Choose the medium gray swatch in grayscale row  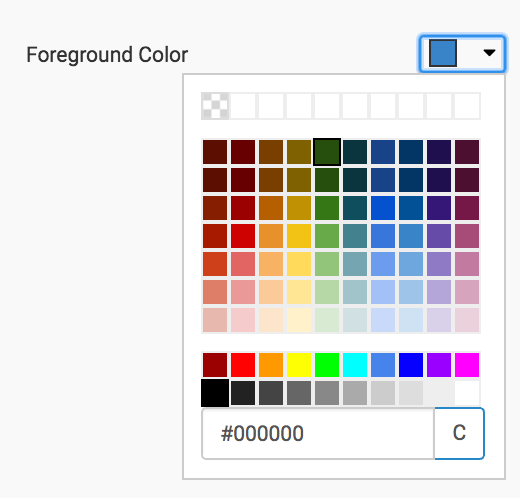click(x=327, y=393)
